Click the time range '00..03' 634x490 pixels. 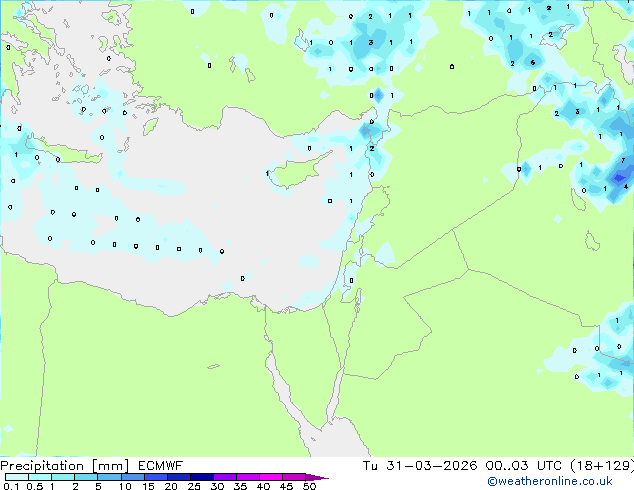point(507,466)
